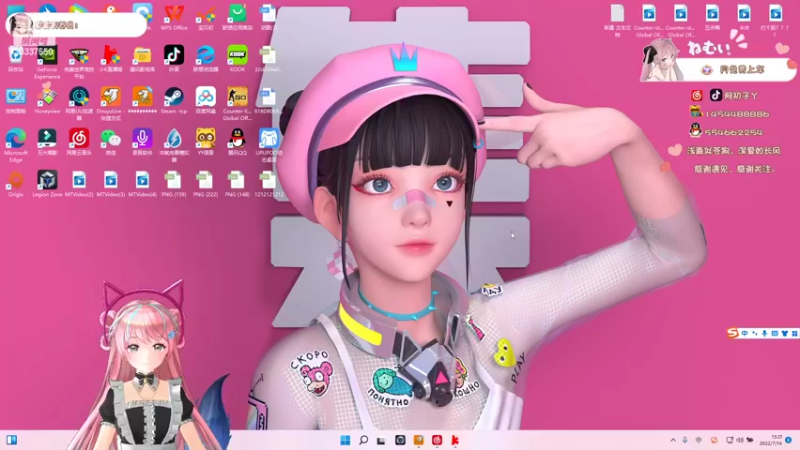Click the notification badge beside the clock
Viewport: 800px width, 450px height.
coord(789,440)
